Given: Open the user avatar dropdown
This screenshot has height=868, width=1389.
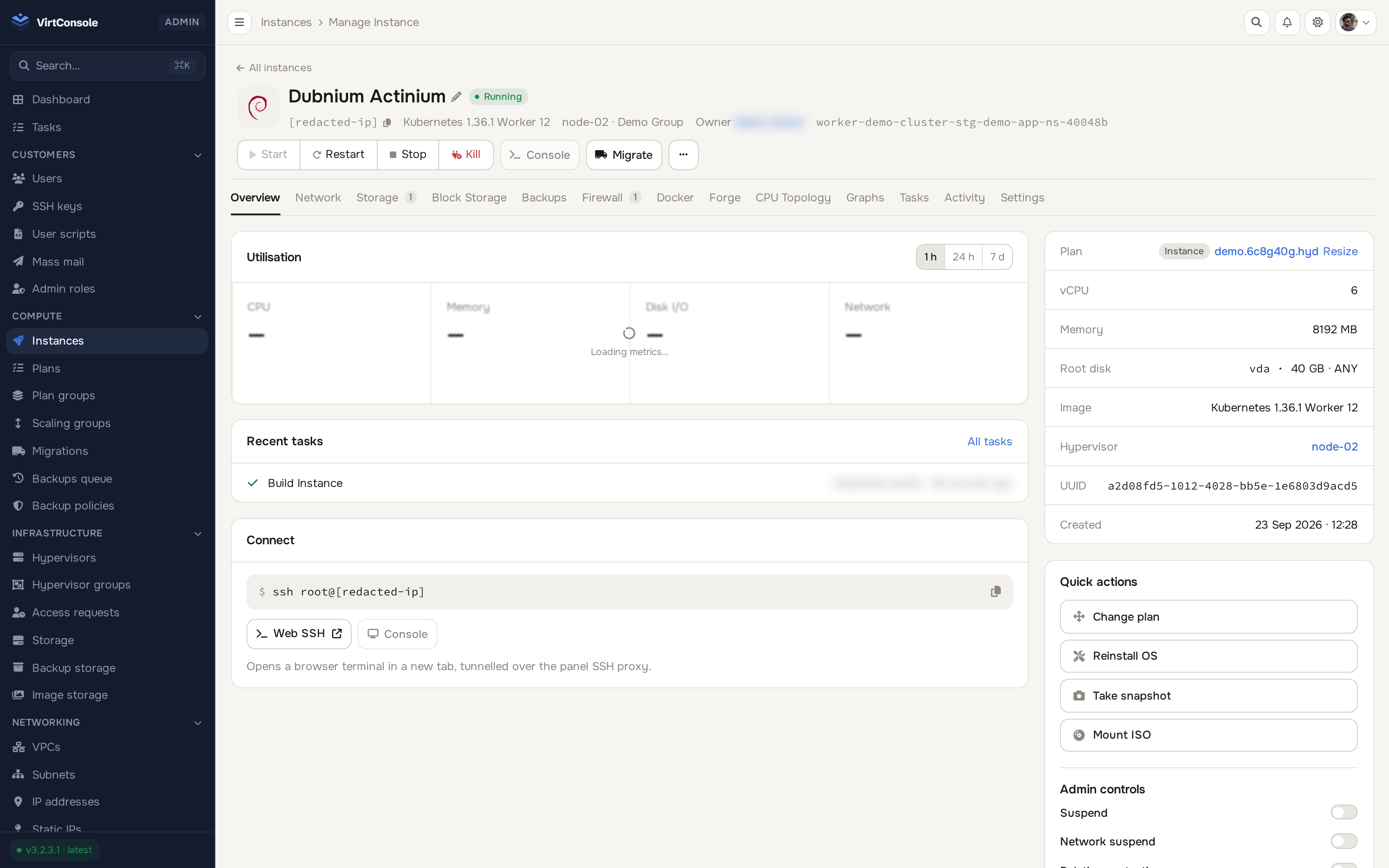Looking at the screenshot, I should point(1355,23).
